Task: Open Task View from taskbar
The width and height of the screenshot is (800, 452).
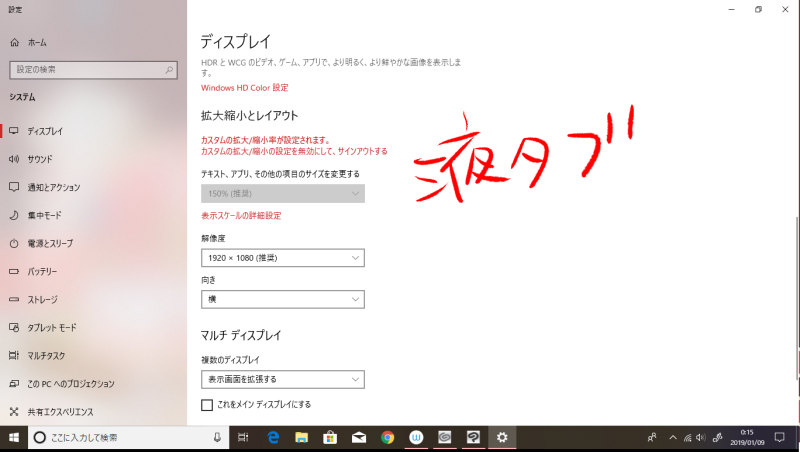Action: pyautogui.click(x=243, y=437)
